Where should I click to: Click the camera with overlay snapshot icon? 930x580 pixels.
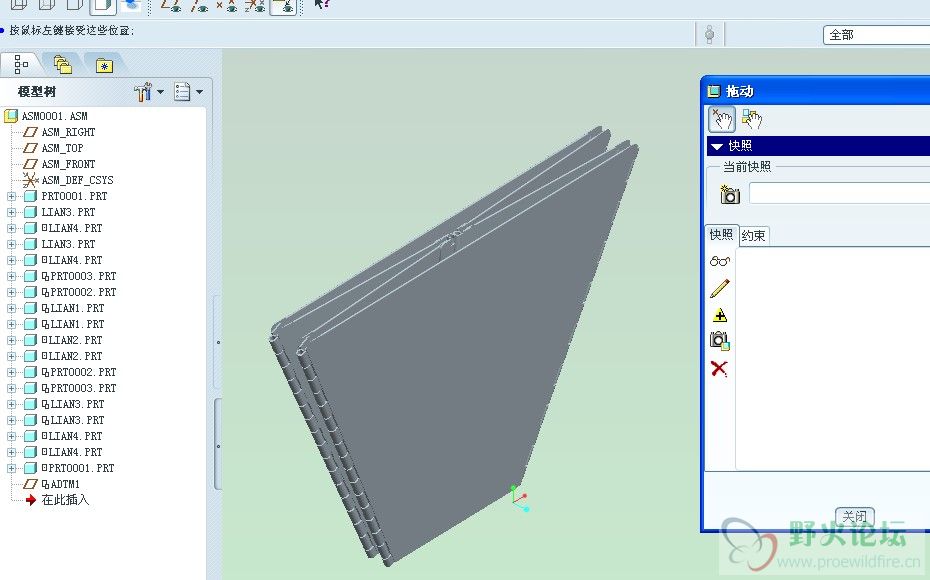[719, 340]
